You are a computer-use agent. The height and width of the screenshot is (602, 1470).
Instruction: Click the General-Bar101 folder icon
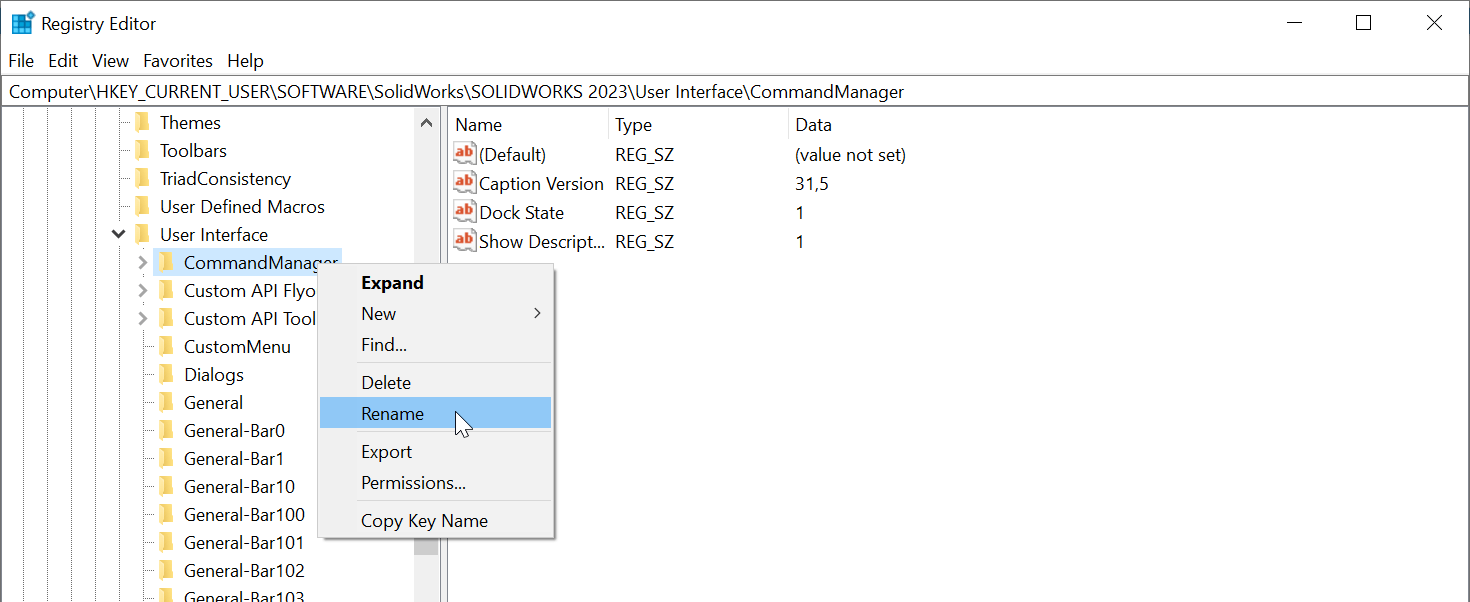(166, 543)
